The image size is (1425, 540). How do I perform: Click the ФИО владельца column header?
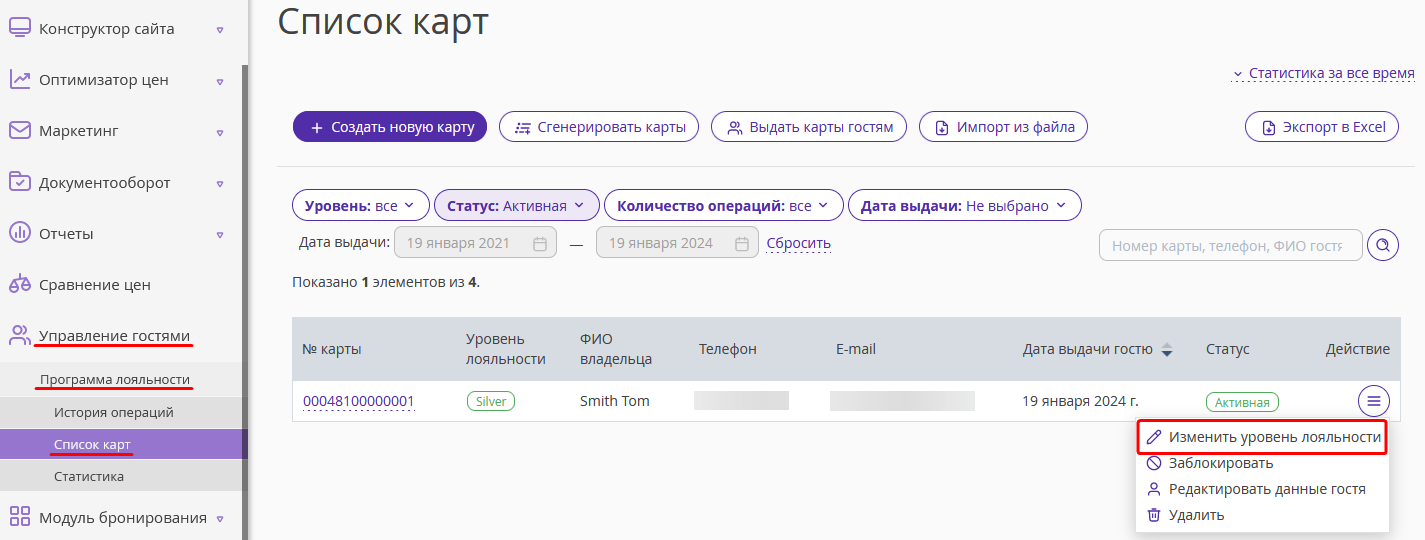point(616,349)
